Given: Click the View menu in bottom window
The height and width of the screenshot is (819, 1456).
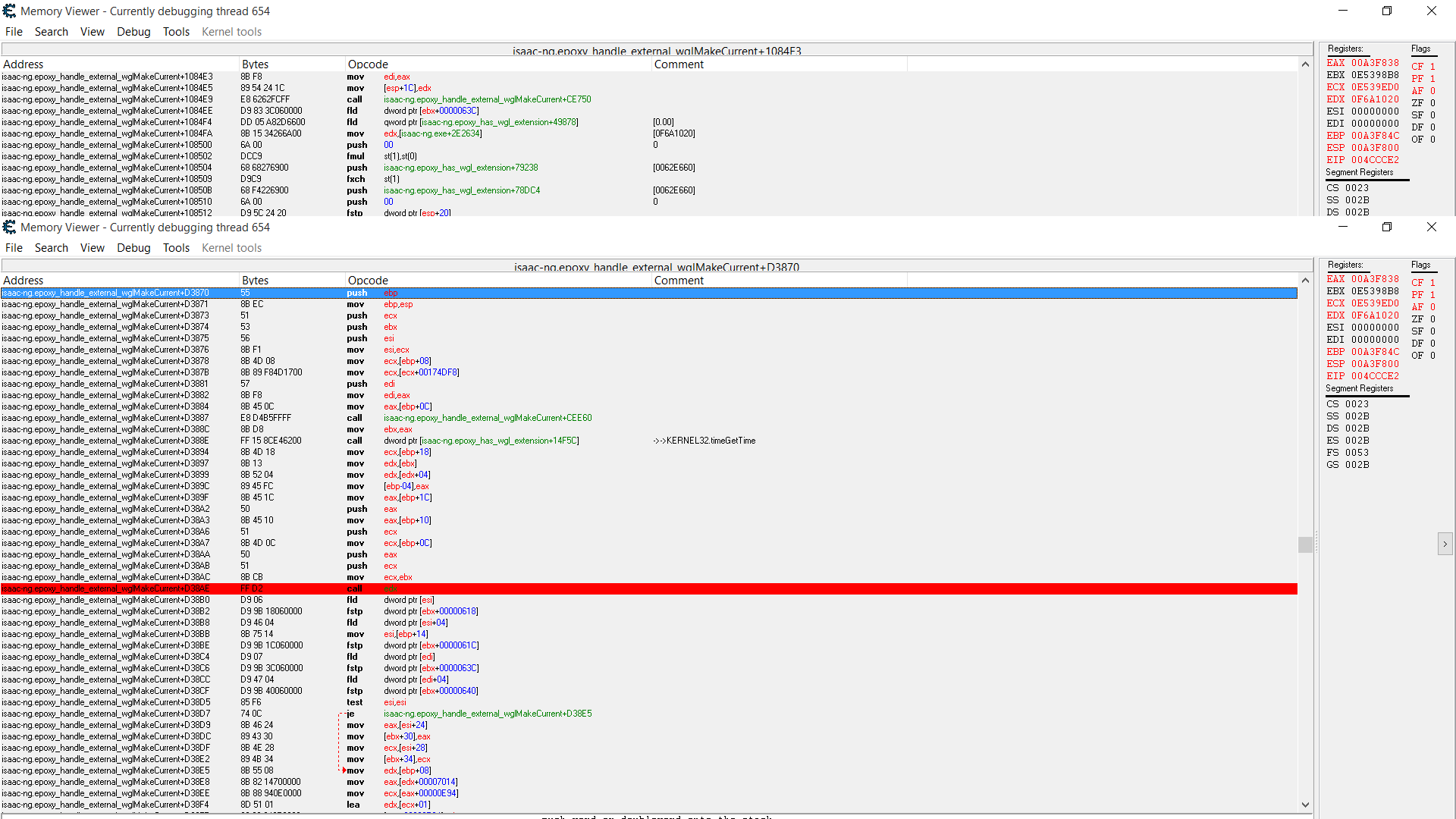Looking at the screenshot, I should (91, 248).
